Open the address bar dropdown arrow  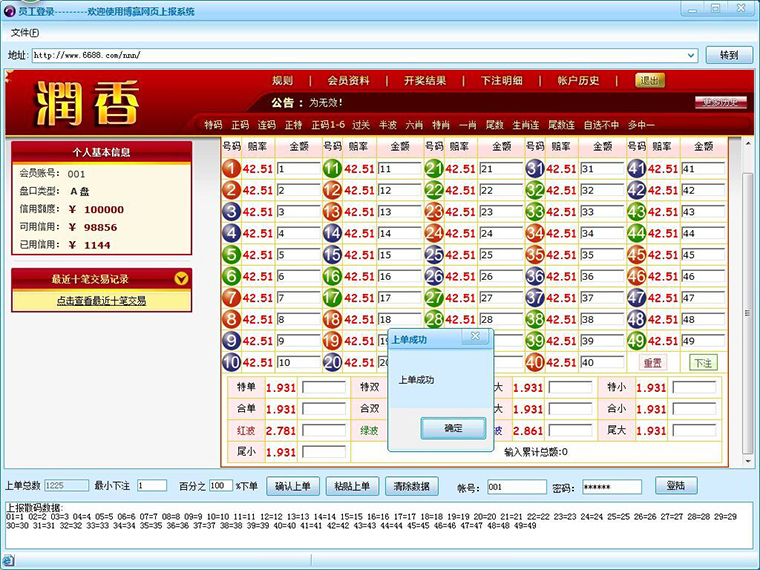[x=692, y=55]
